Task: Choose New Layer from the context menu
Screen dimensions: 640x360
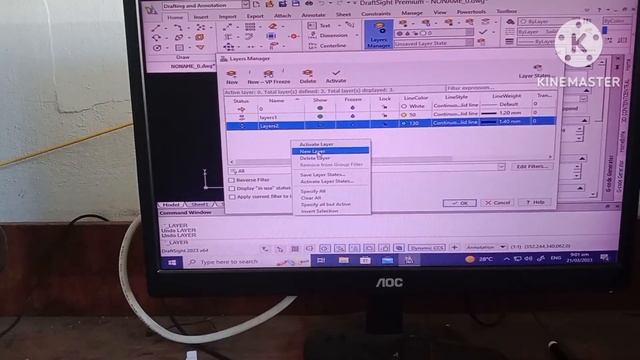Action: (330, 151)
